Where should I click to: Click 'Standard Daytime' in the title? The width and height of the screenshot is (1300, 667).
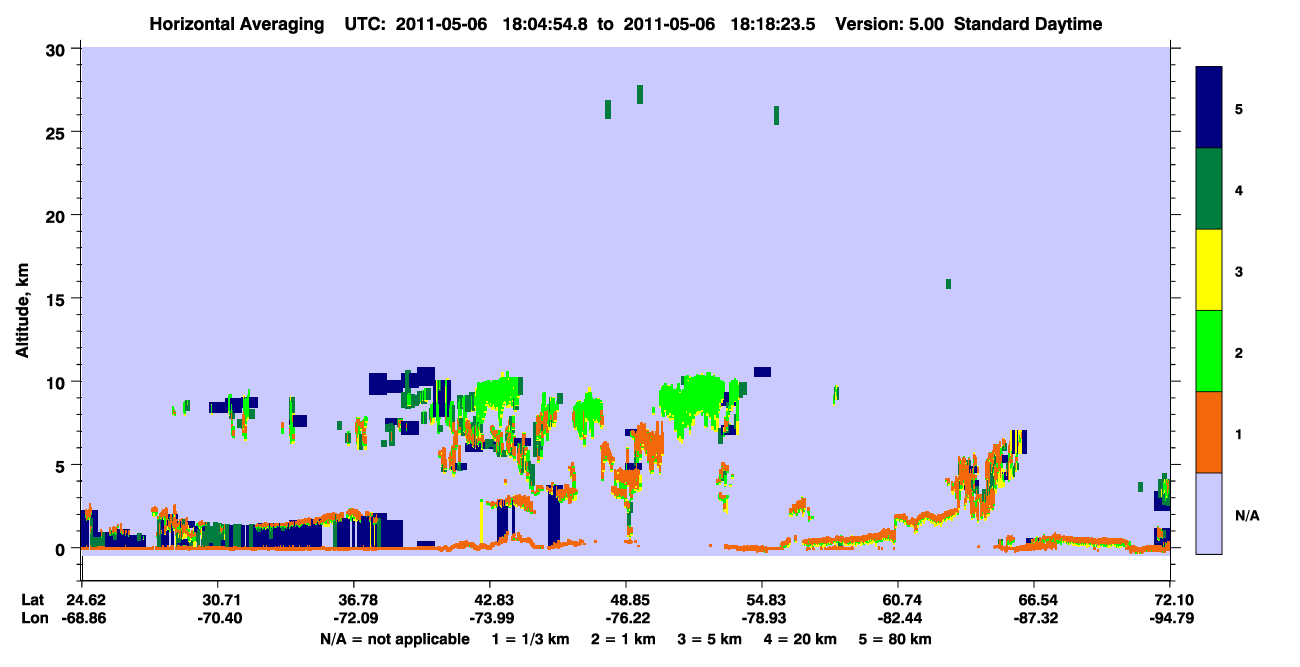(1029, 24)
